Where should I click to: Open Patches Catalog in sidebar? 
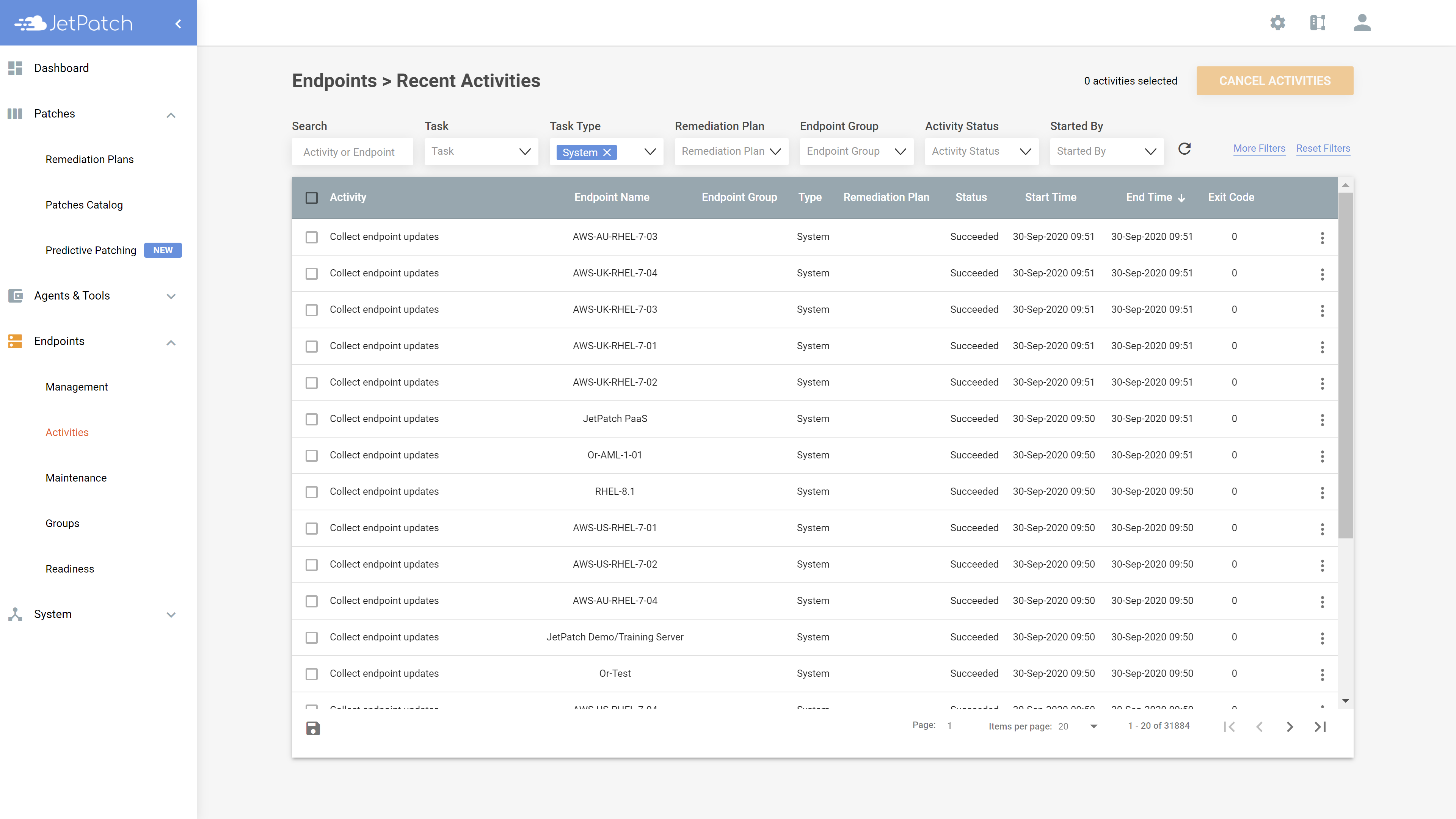(84, 205)
